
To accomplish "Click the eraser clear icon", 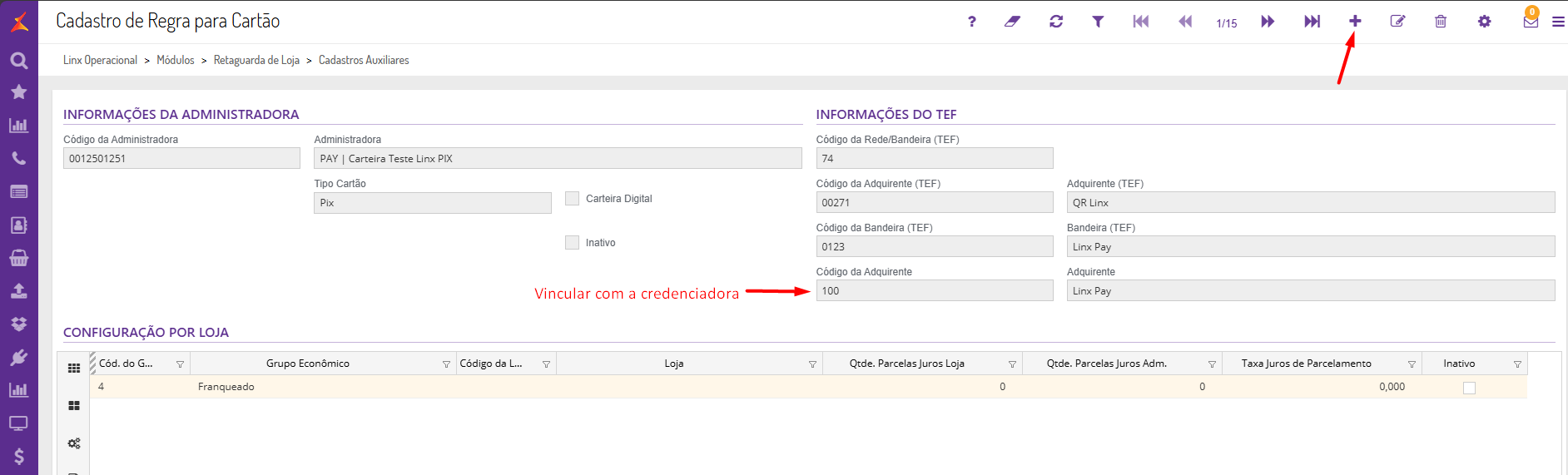I will [x=1012, y=22].
